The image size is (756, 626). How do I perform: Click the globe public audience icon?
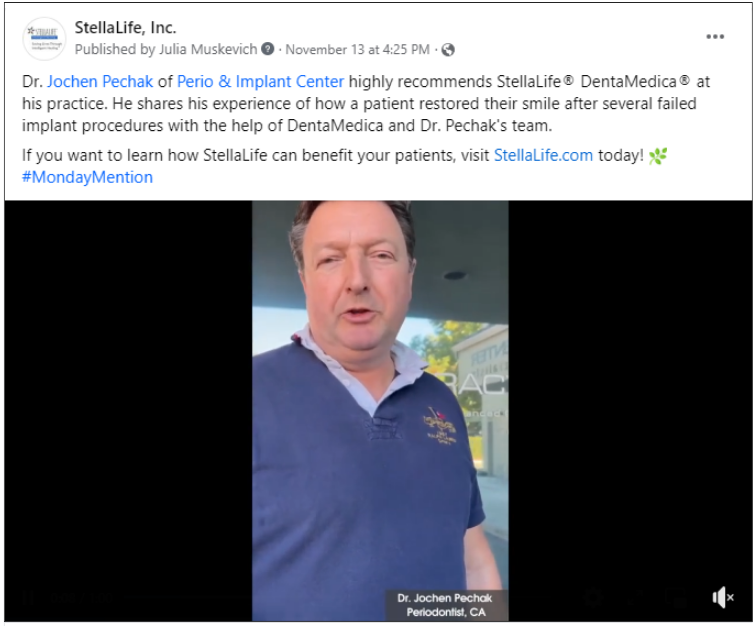pyautogui.click(x=448, y=50)
